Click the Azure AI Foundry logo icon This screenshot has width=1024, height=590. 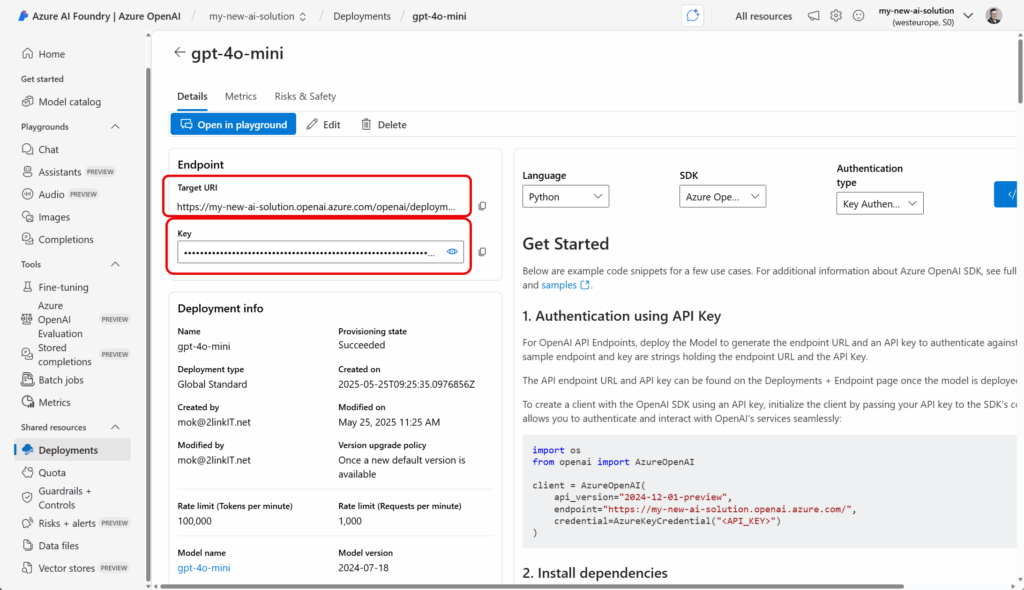click(24, 16)
